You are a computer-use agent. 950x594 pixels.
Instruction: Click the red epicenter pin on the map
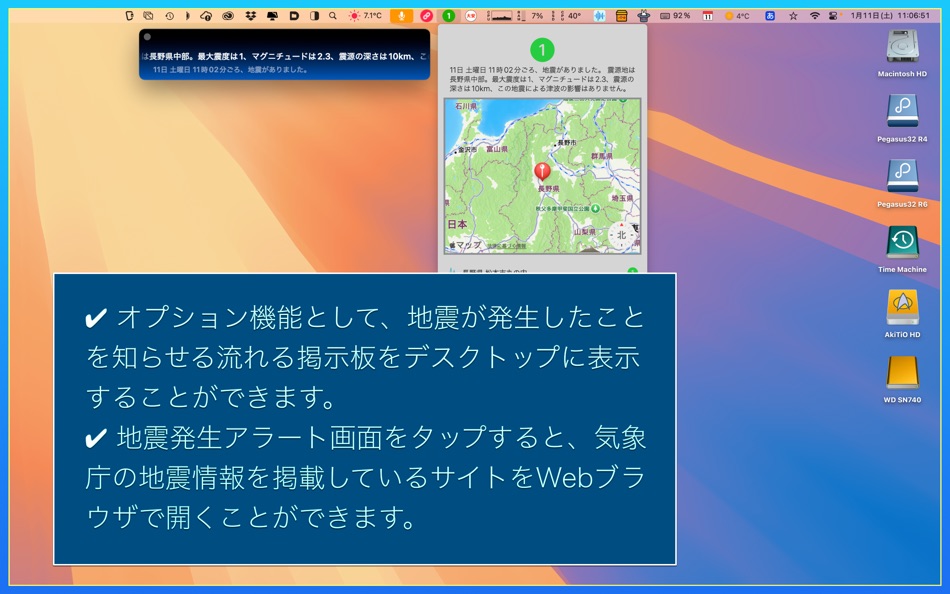coord(542,172)
